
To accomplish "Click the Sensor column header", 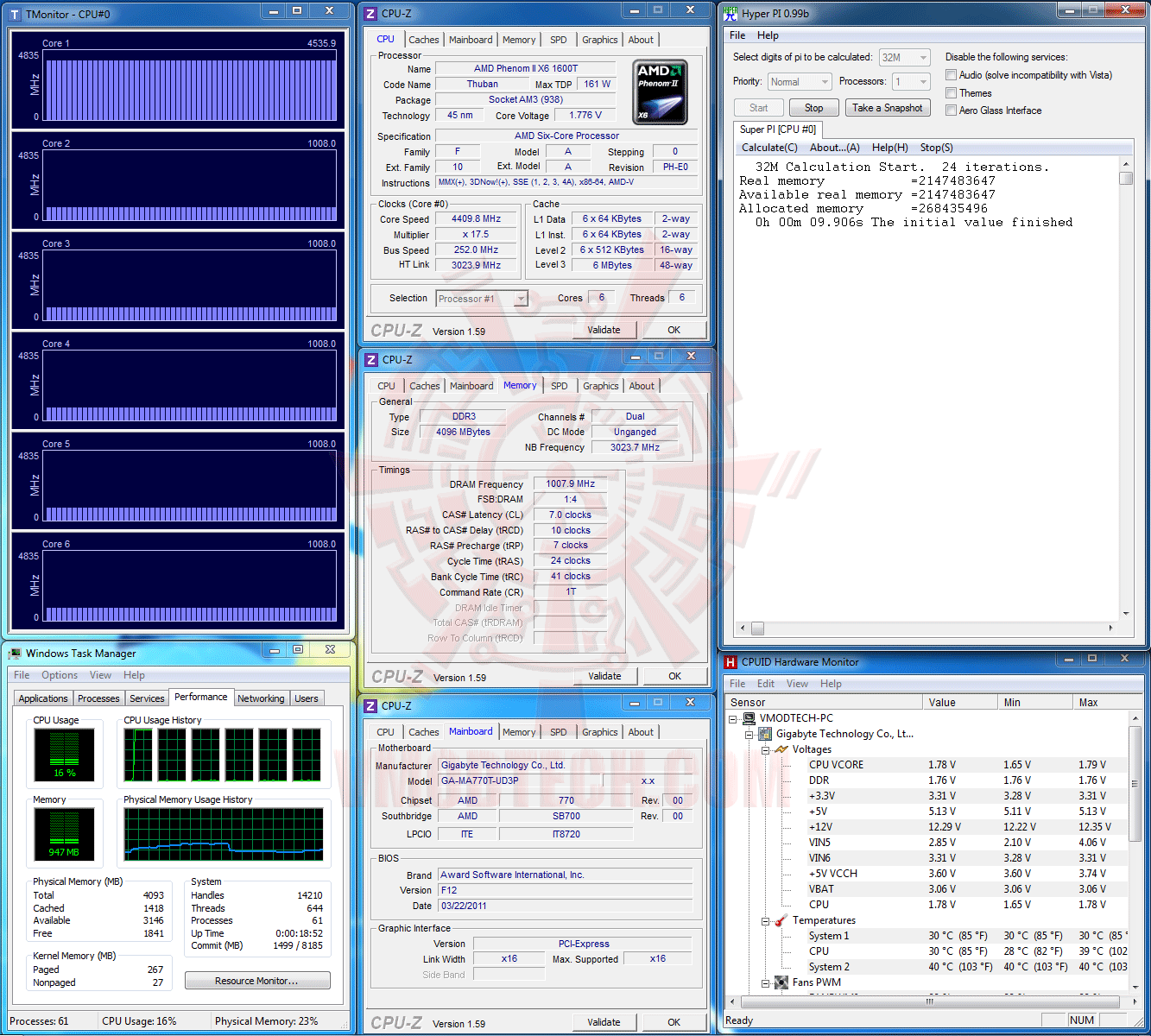I will coord(824,702).
